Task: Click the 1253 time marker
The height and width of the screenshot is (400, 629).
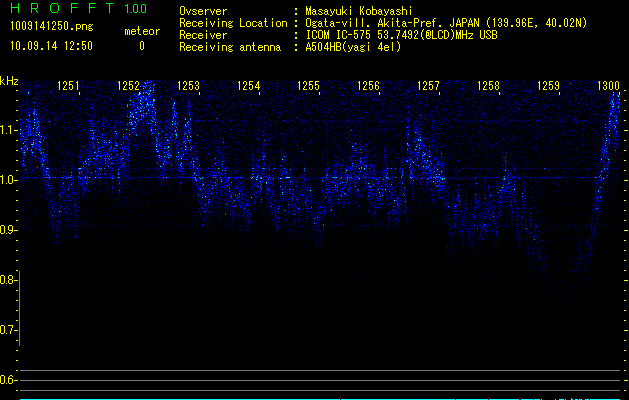Action: click(x=188, y=86)
